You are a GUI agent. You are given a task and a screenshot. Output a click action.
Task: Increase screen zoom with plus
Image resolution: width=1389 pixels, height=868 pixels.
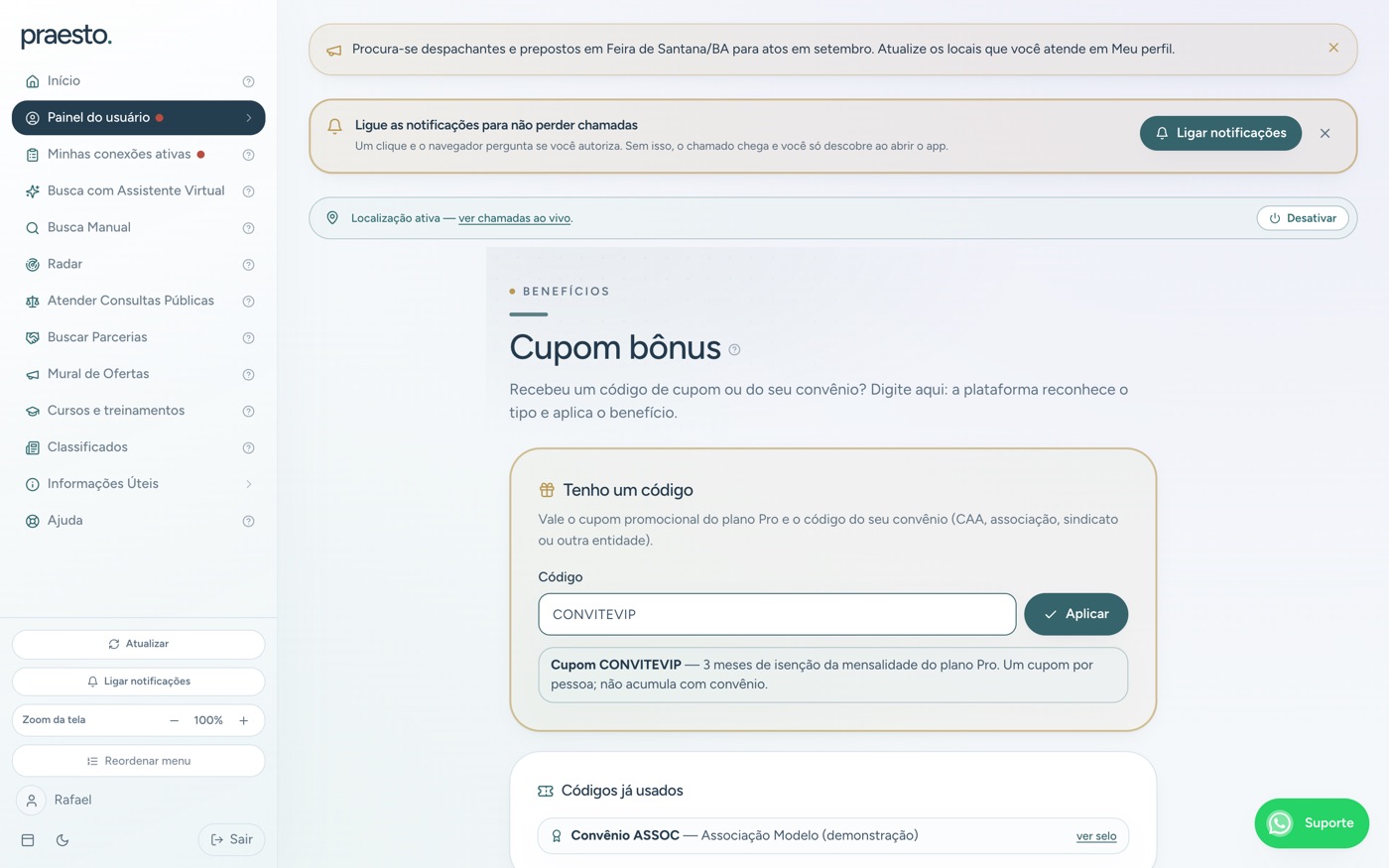tap(243, 720)
